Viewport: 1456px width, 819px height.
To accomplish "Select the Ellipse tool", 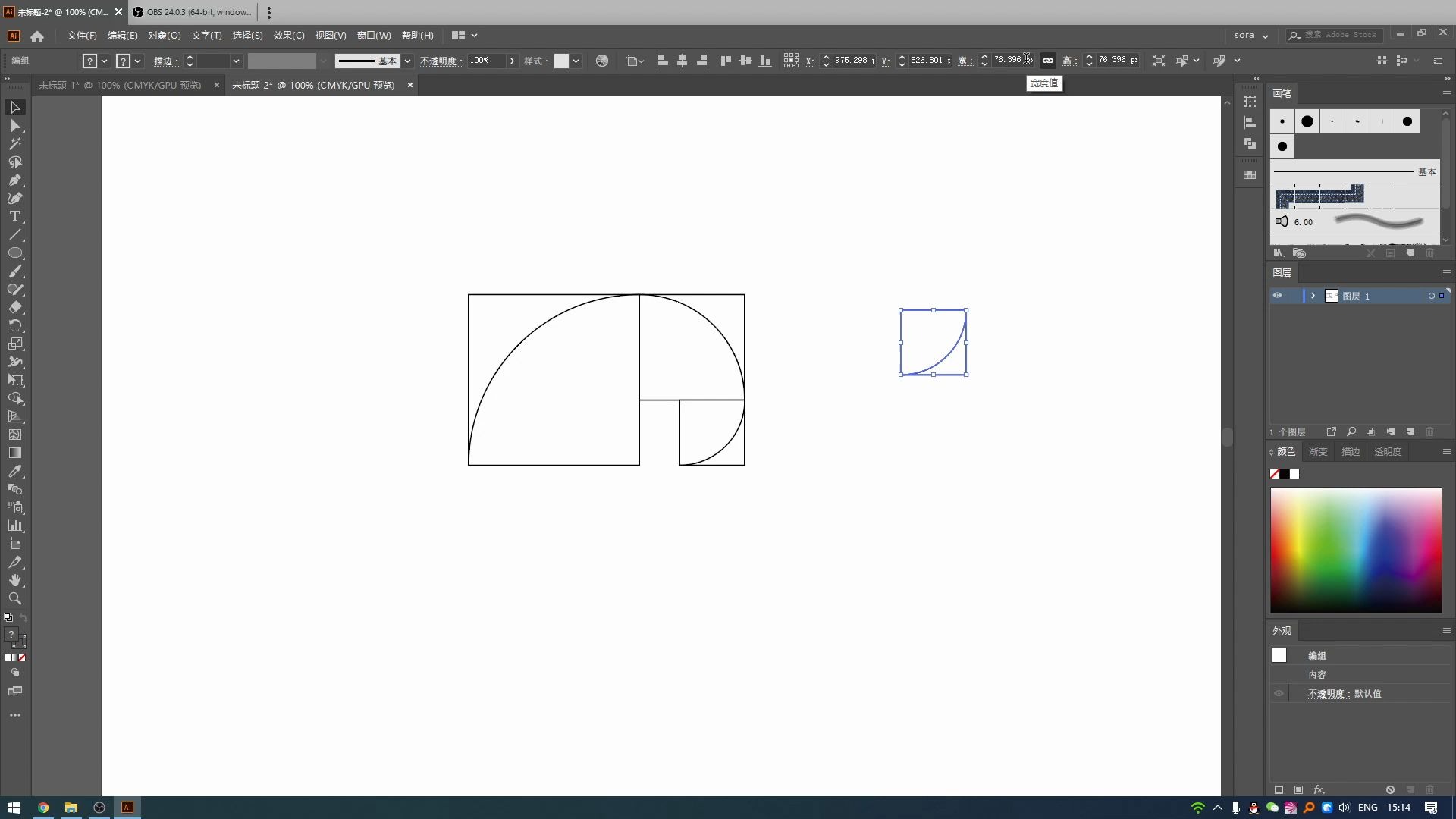I will pos(15,253).
